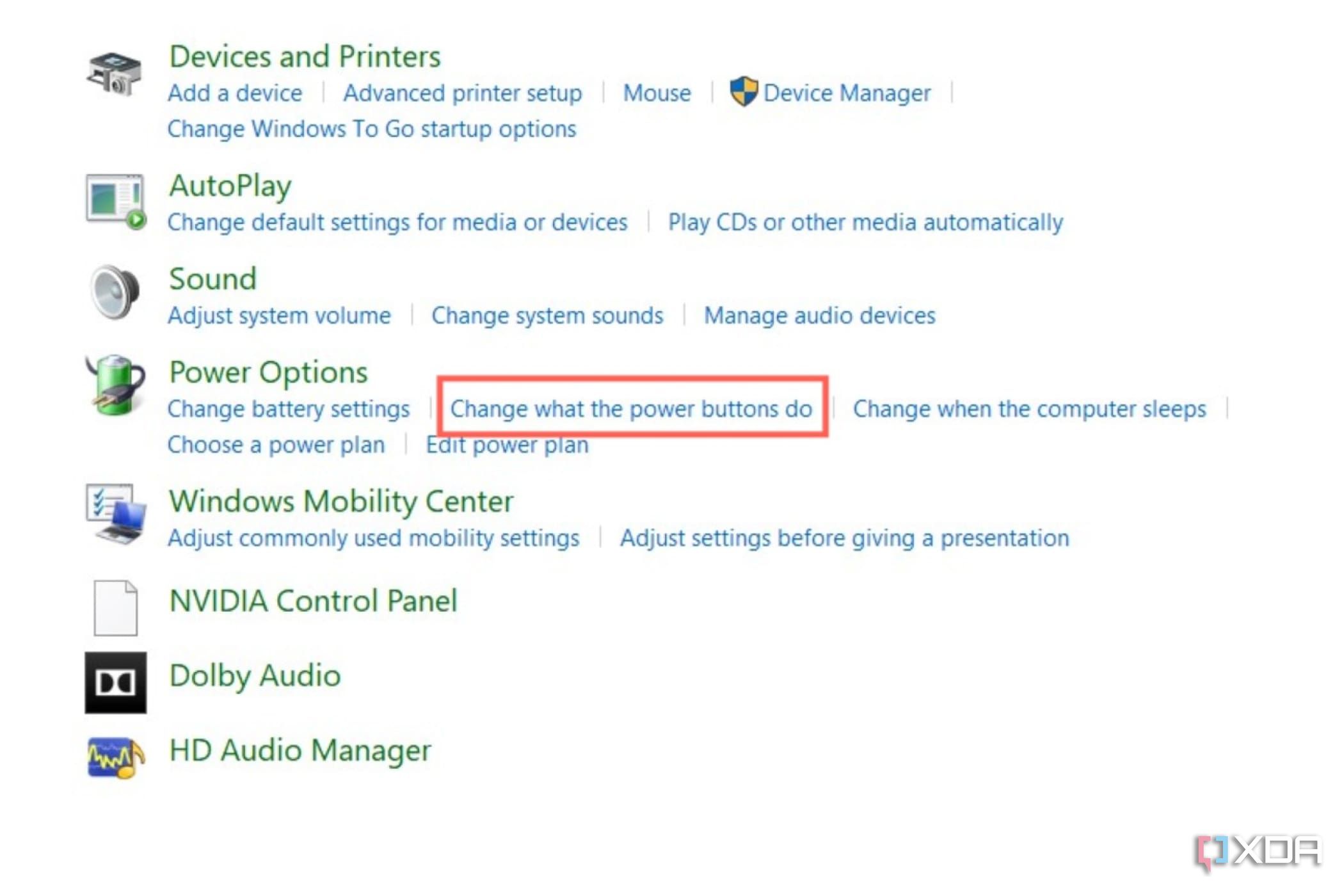Click Change Windows To Go startup options
The width and height of the screenshot is (1344, 896).
pyautogui.click(x=372, y=128)
